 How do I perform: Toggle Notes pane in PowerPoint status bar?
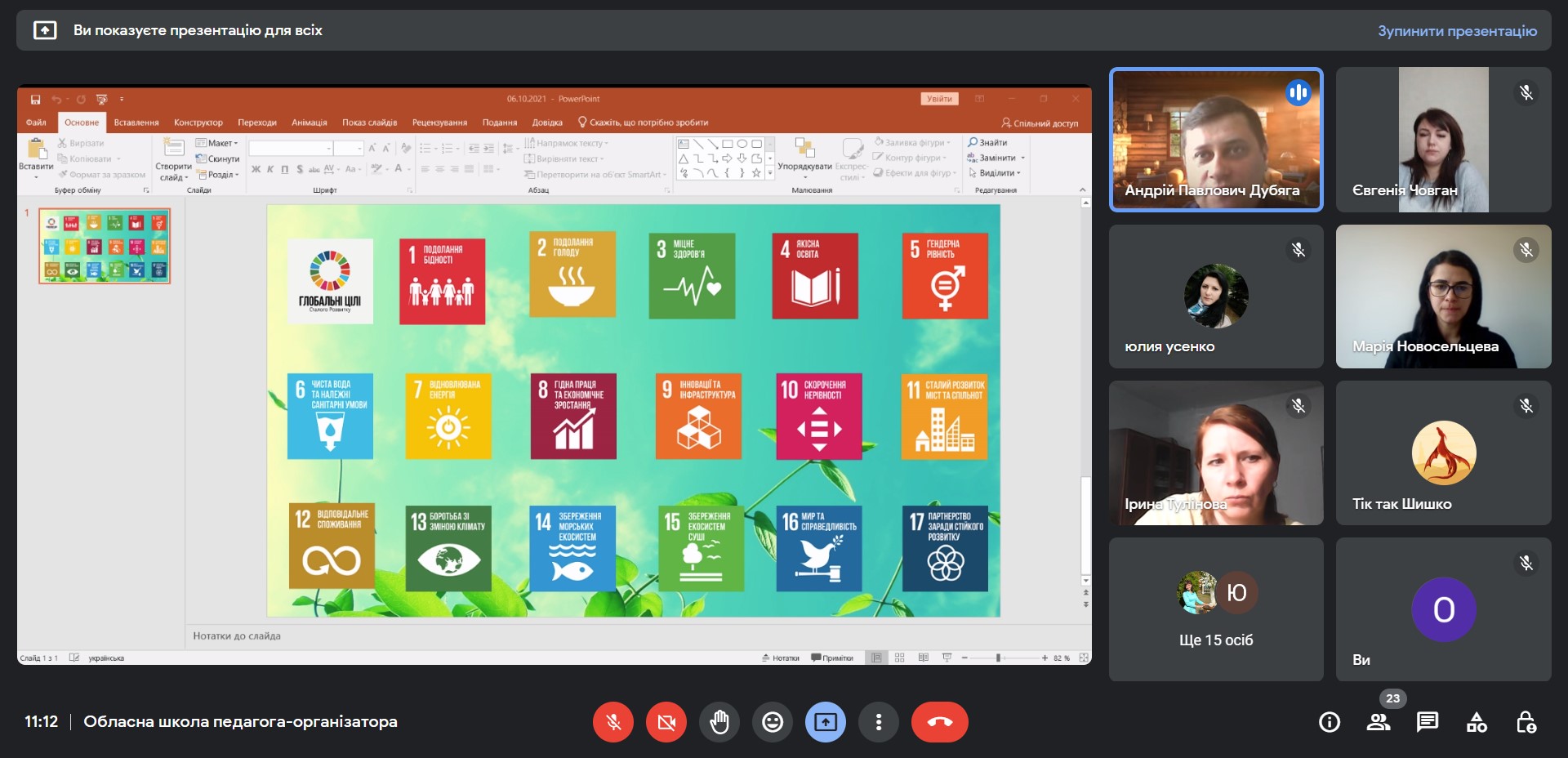coord(781,658)
